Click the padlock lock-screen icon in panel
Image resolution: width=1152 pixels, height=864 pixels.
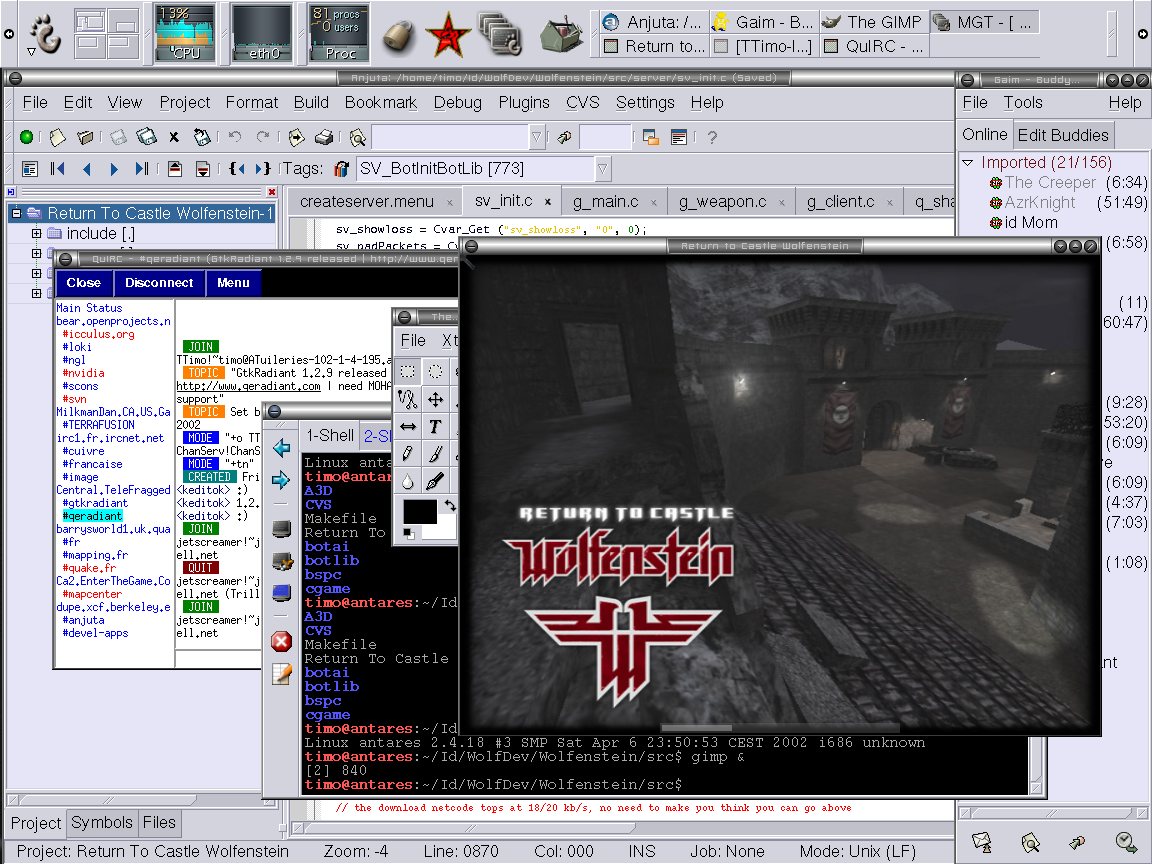[399, 35]
